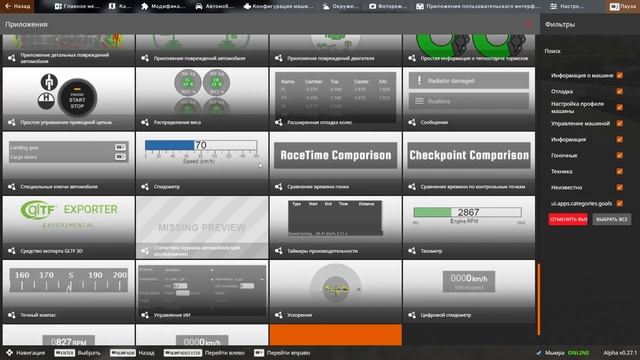The image size is (640, 360).
Task: Toggle the Отладка filter checkbox
Action: point(619,91)
